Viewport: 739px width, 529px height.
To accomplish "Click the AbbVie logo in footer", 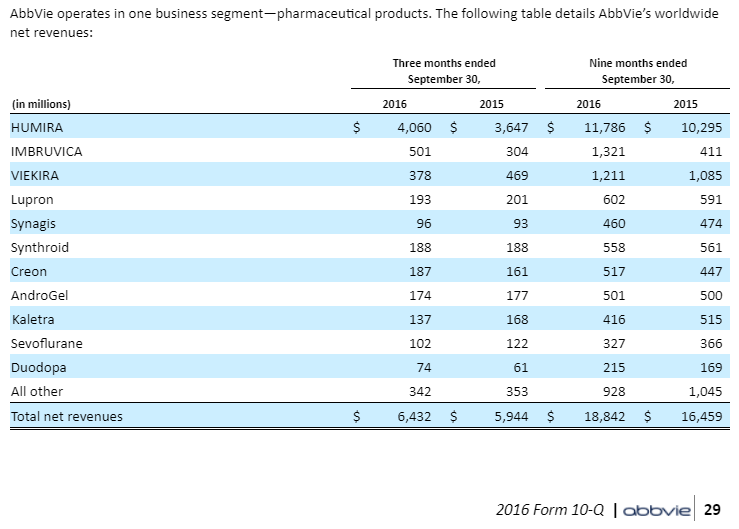I will click(657, 511).
